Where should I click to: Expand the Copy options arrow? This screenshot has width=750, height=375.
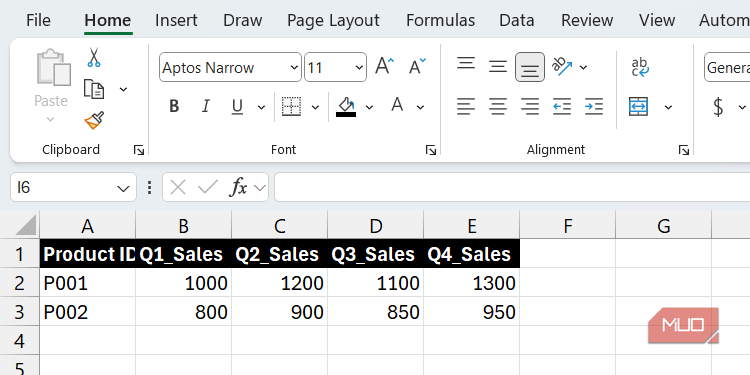pyautogui.click(x=123, y=89)
